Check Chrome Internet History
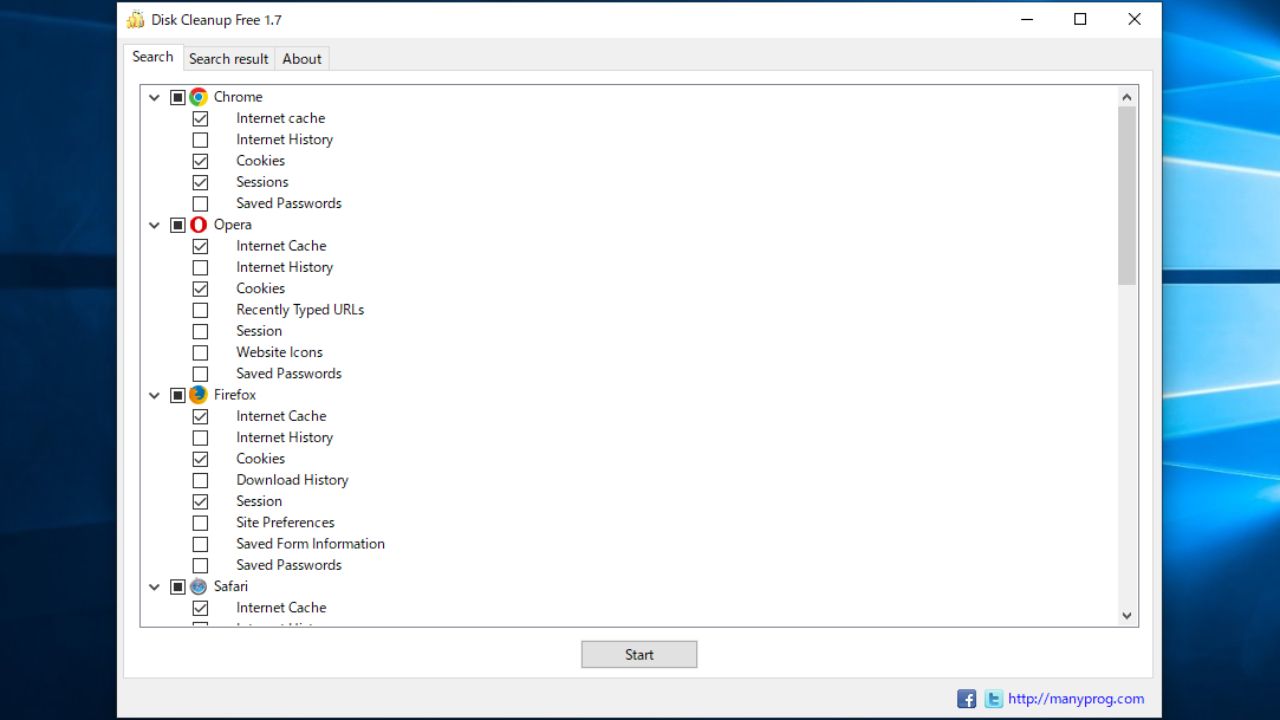 click(x=200, y=140)
